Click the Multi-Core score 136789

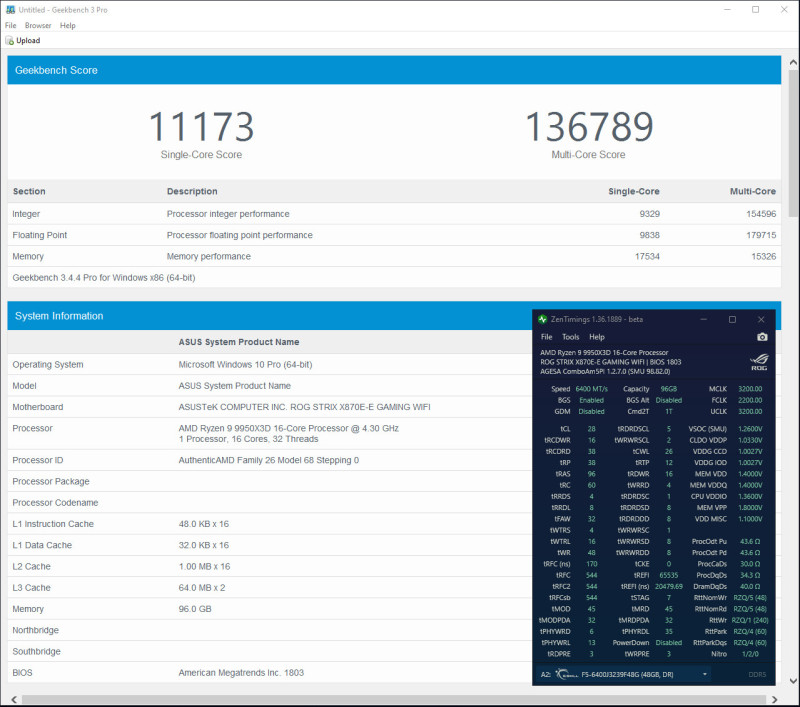[589, 127]
